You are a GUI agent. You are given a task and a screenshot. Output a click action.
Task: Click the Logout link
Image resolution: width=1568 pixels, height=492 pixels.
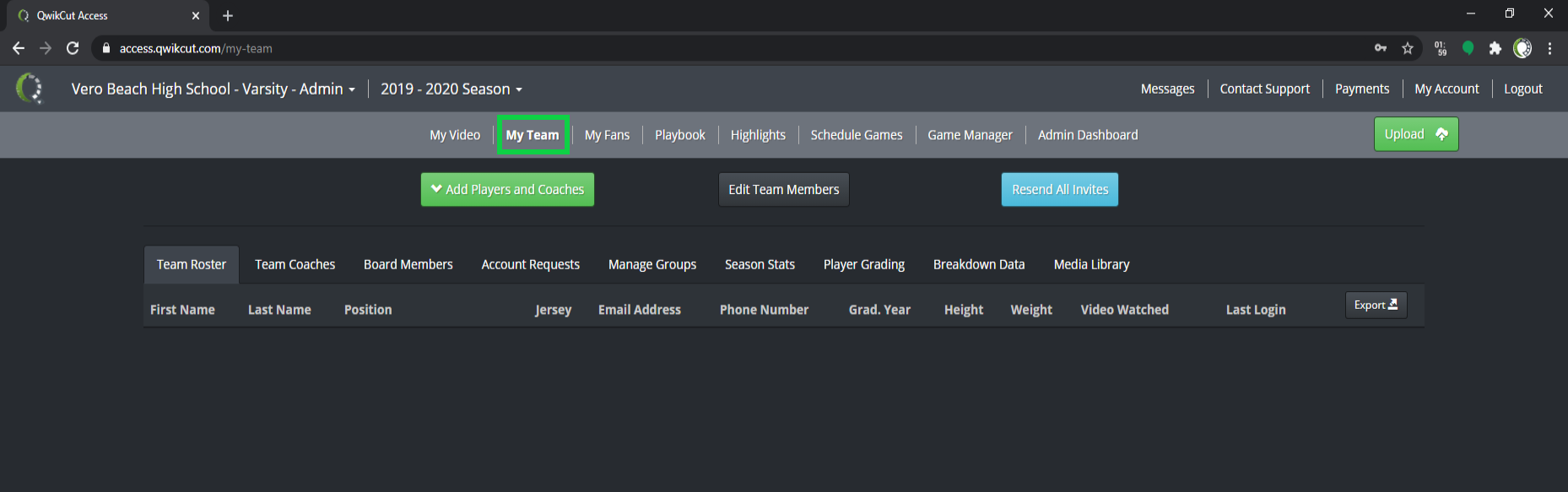click(x=1522, y=89)
